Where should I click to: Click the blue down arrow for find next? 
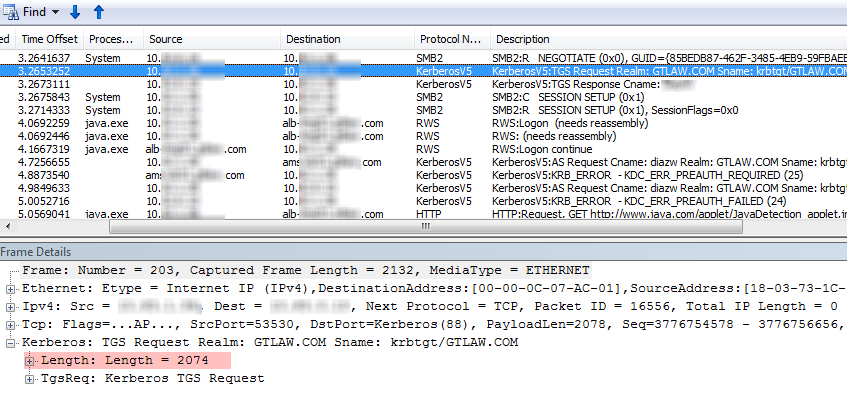point(76,12)
